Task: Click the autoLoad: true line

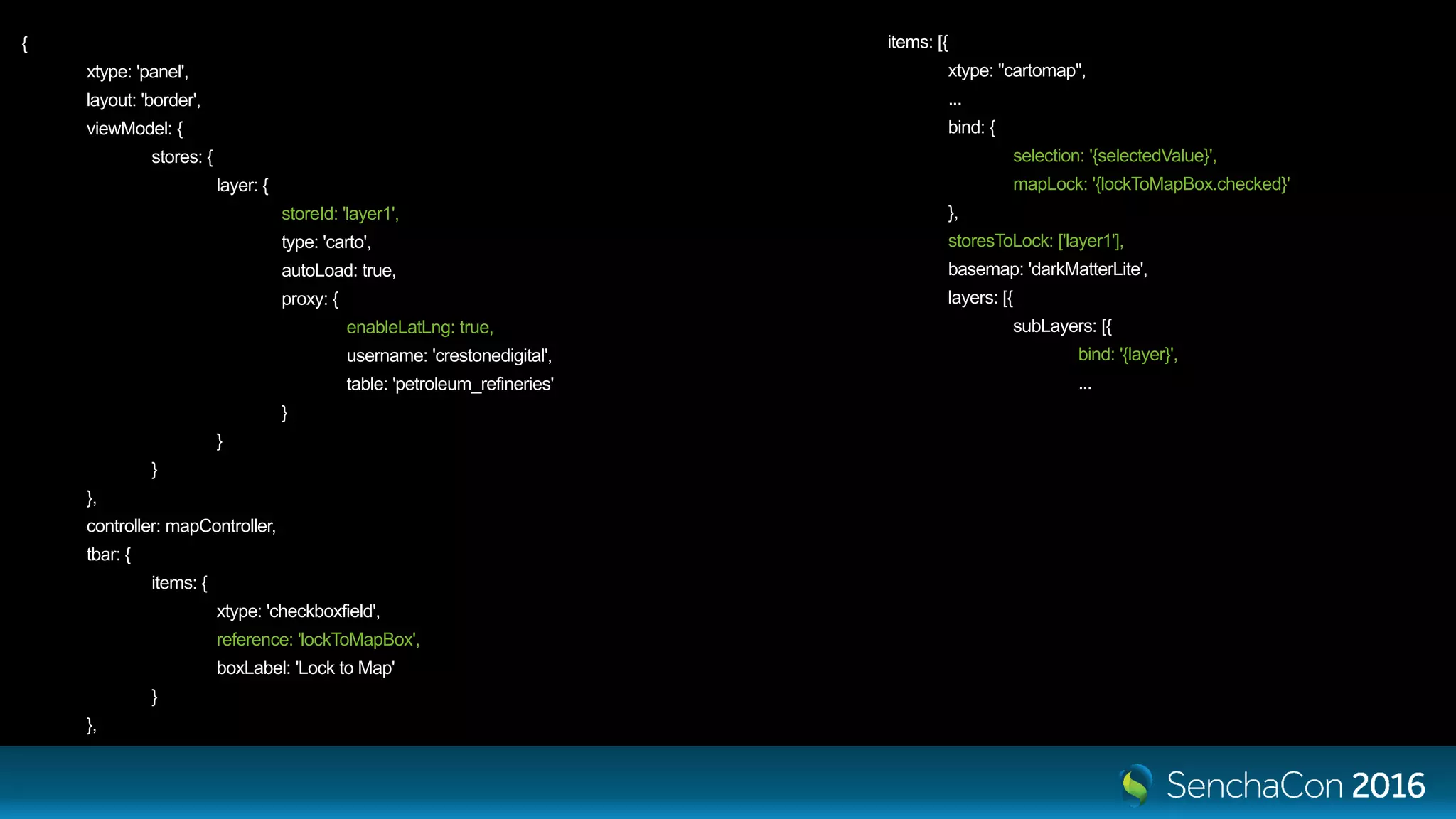Action: coord(338,271)
